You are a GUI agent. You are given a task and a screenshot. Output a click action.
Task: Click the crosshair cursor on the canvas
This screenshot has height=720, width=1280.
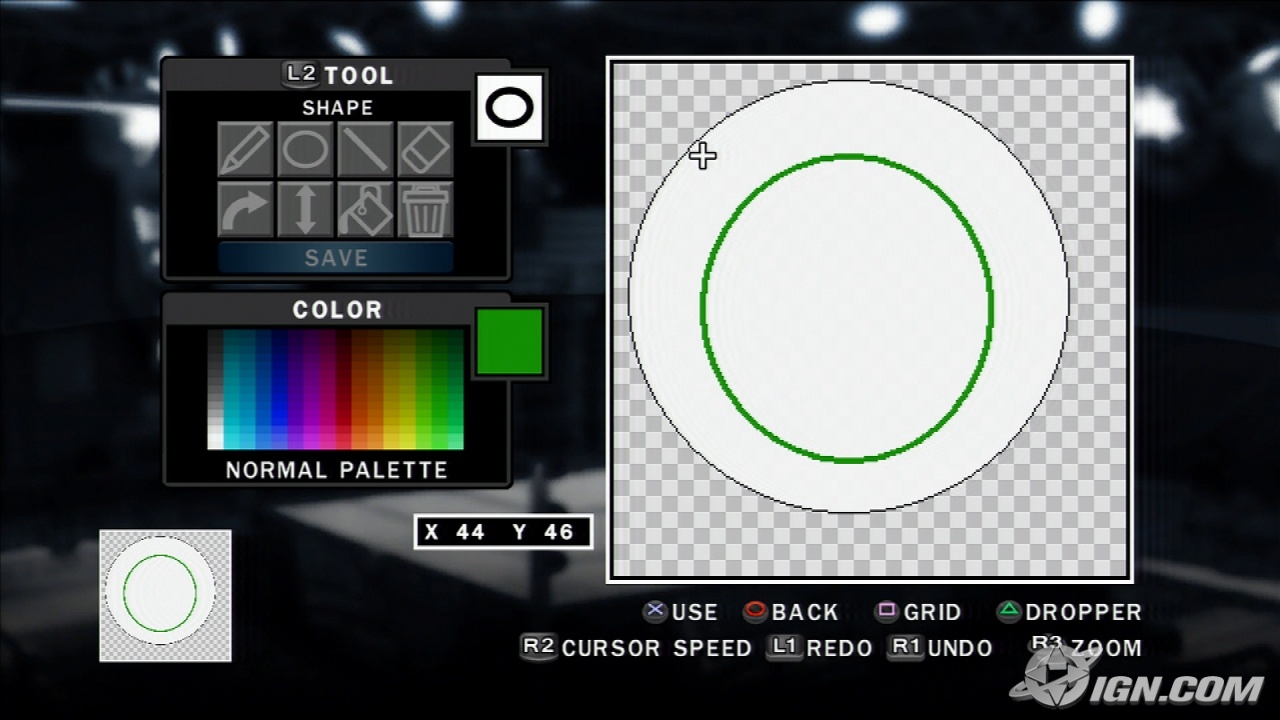703,156
